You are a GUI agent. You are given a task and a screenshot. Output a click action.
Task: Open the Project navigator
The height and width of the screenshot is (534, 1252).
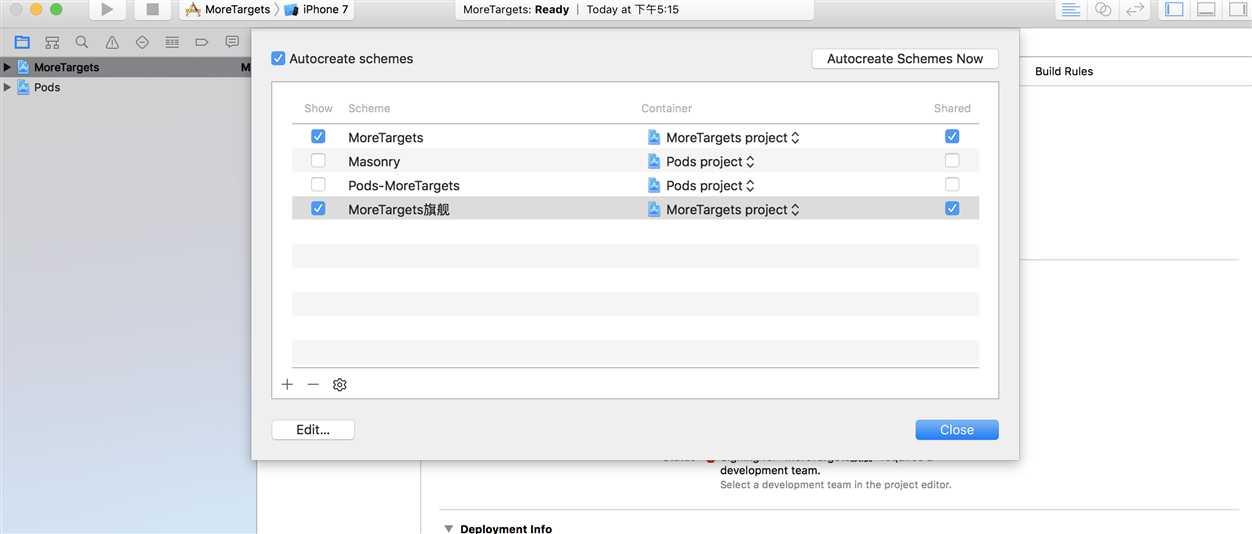22,42
